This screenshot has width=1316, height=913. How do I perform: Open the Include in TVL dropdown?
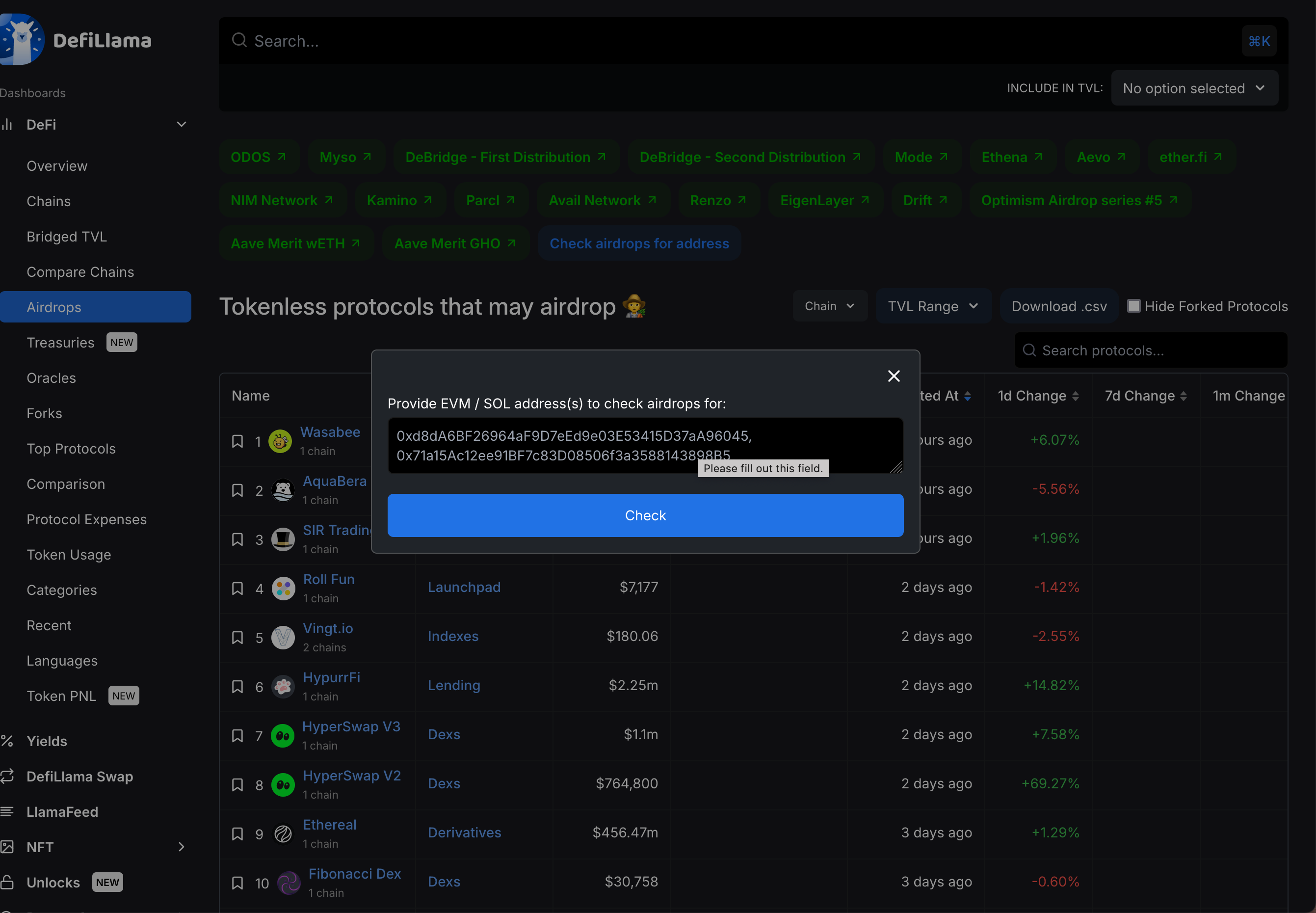click(1194, 88)
